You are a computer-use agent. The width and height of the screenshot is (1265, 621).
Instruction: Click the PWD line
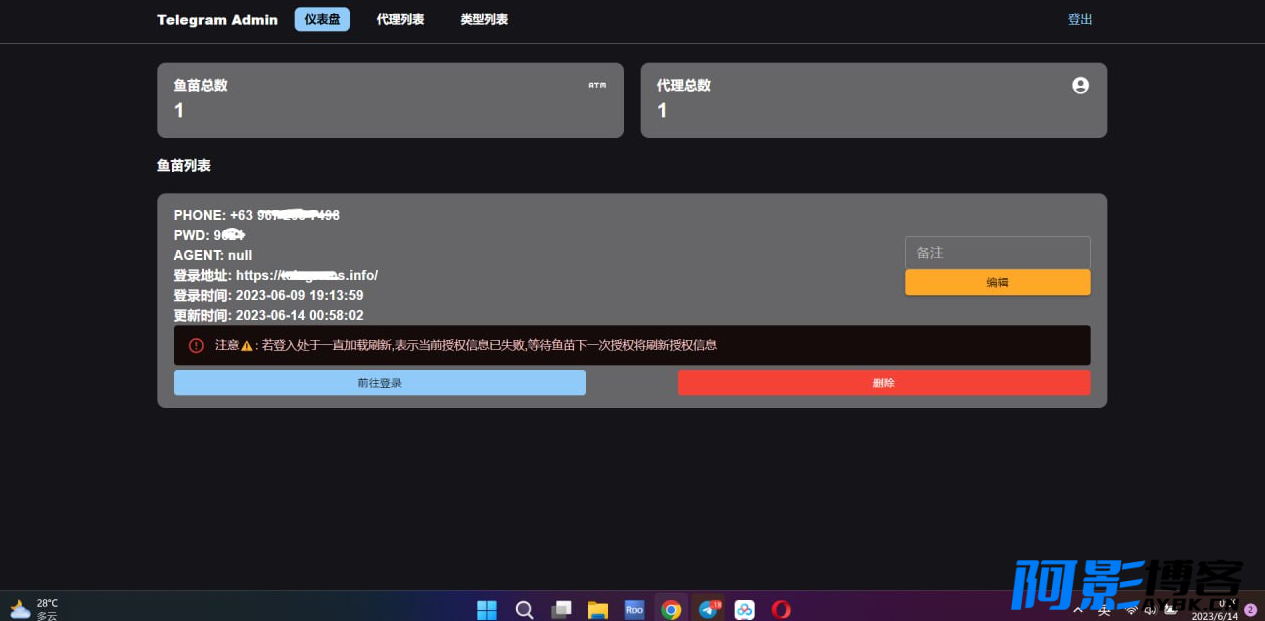coord(210,235)
